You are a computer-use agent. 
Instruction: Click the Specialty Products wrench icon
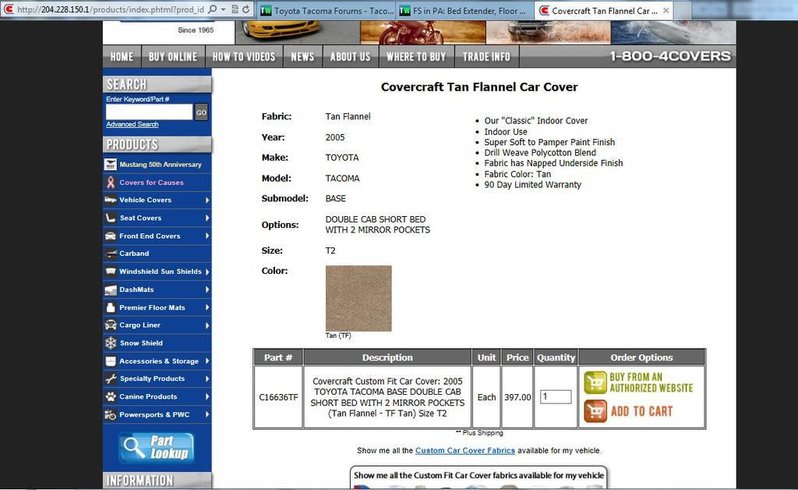(x=110, y=379)
